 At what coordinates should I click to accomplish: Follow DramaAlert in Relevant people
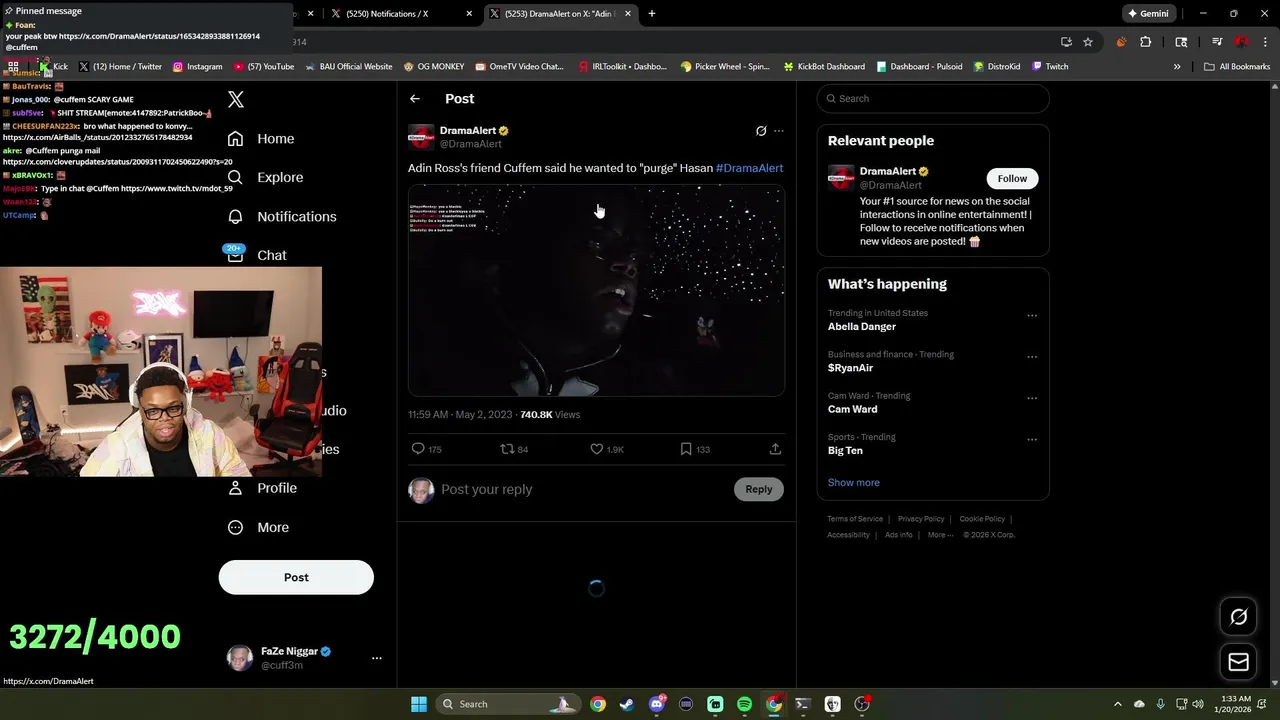click(1012, 178)
